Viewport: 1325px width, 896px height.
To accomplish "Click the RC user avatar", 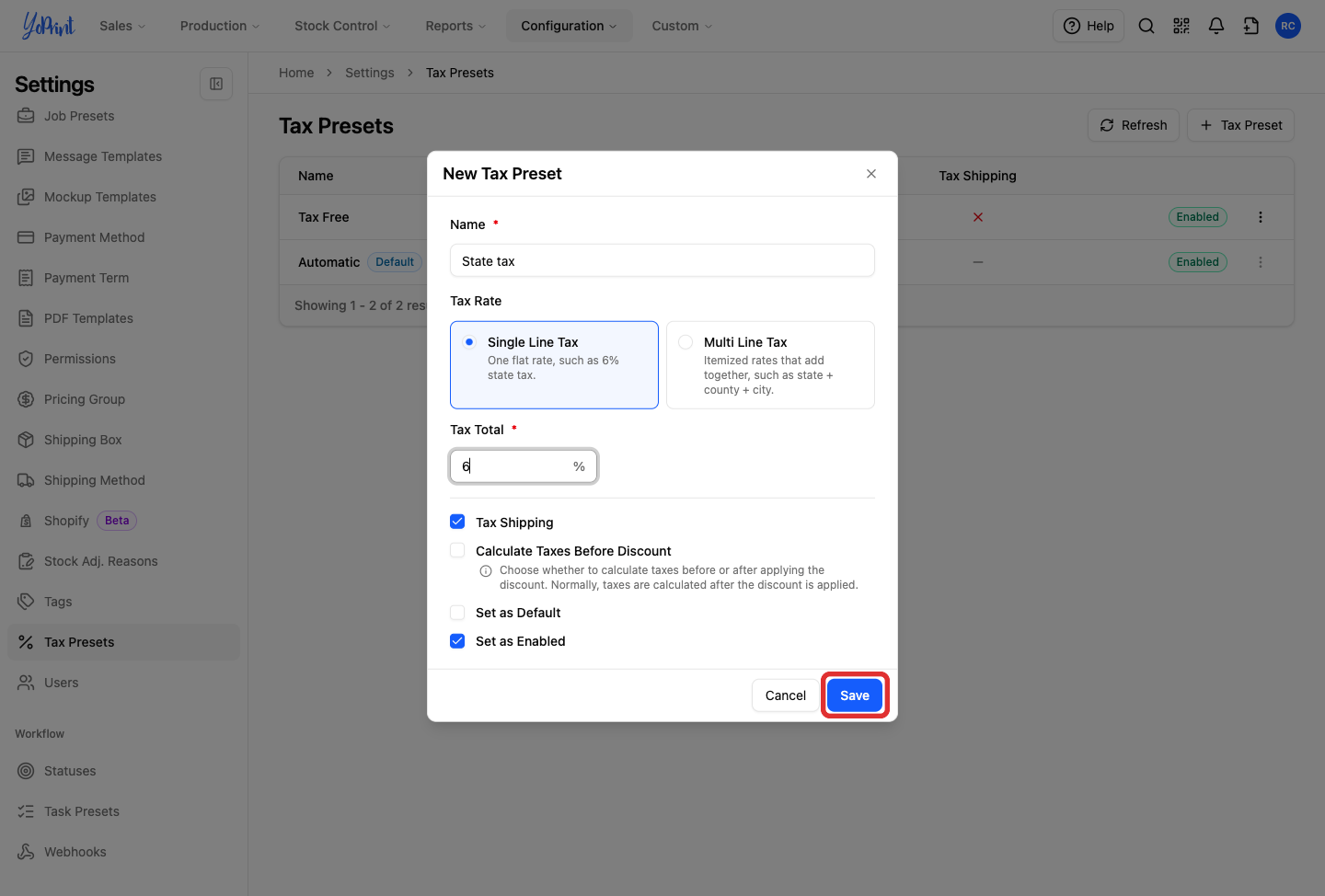I will pyautogui.click(x=1288, y=26).
